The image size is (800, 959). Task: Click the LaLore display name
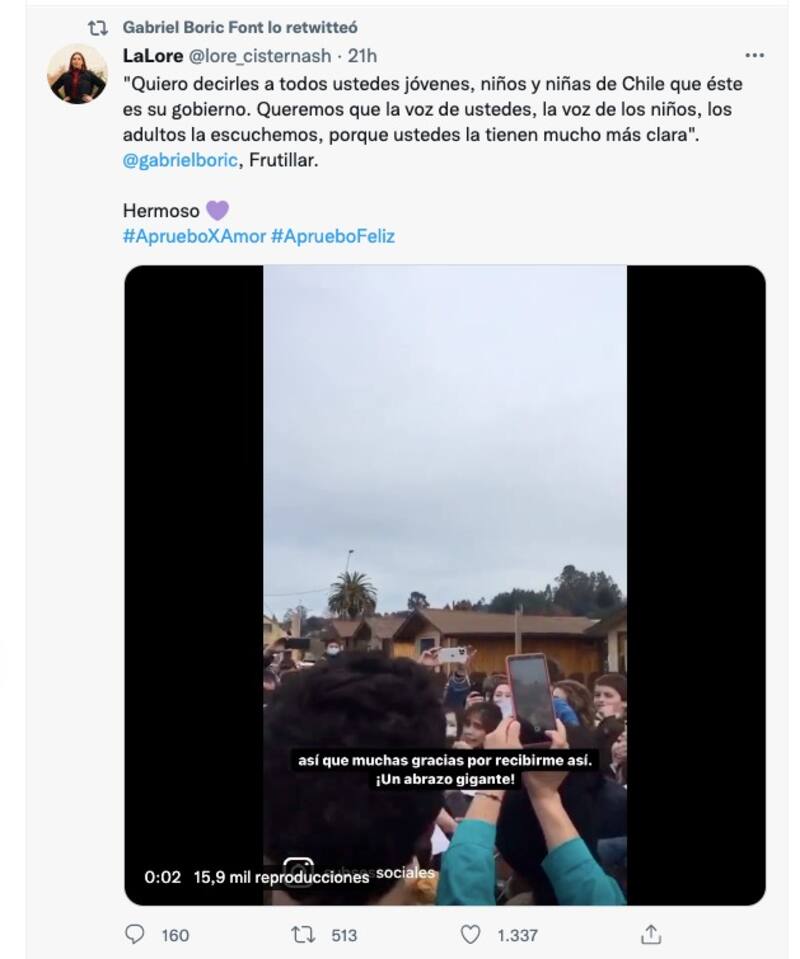(153, 56)
